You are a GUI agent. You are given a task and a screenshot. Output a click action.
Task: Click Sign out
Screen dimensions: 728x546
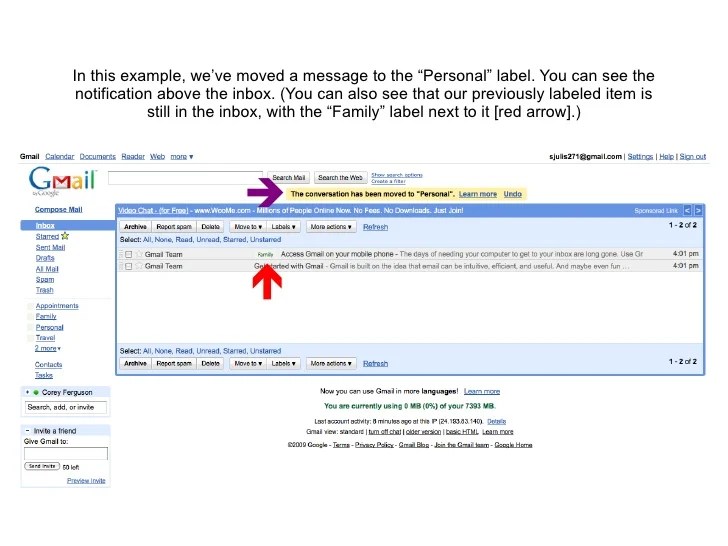[693, 156]
